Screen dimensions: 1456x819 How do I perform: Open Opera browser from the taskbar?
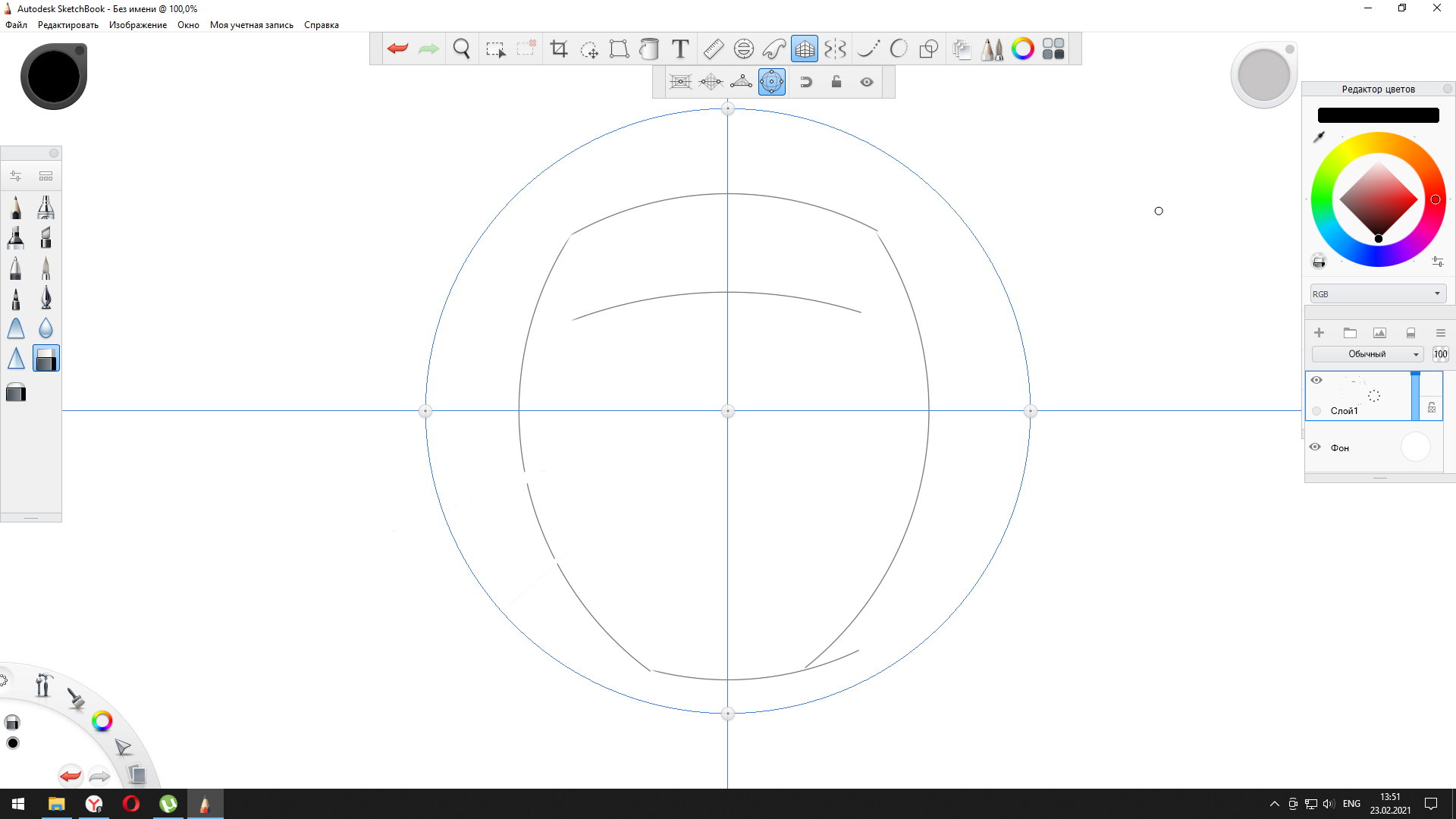pyautogui.click(x=130, y=804)
